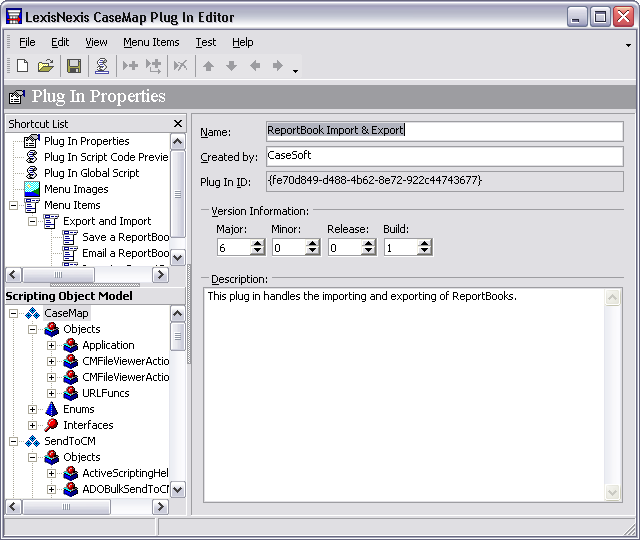Increase the Major version number
The width and height of the screenshot is (640, 540).
coord(256,242)
